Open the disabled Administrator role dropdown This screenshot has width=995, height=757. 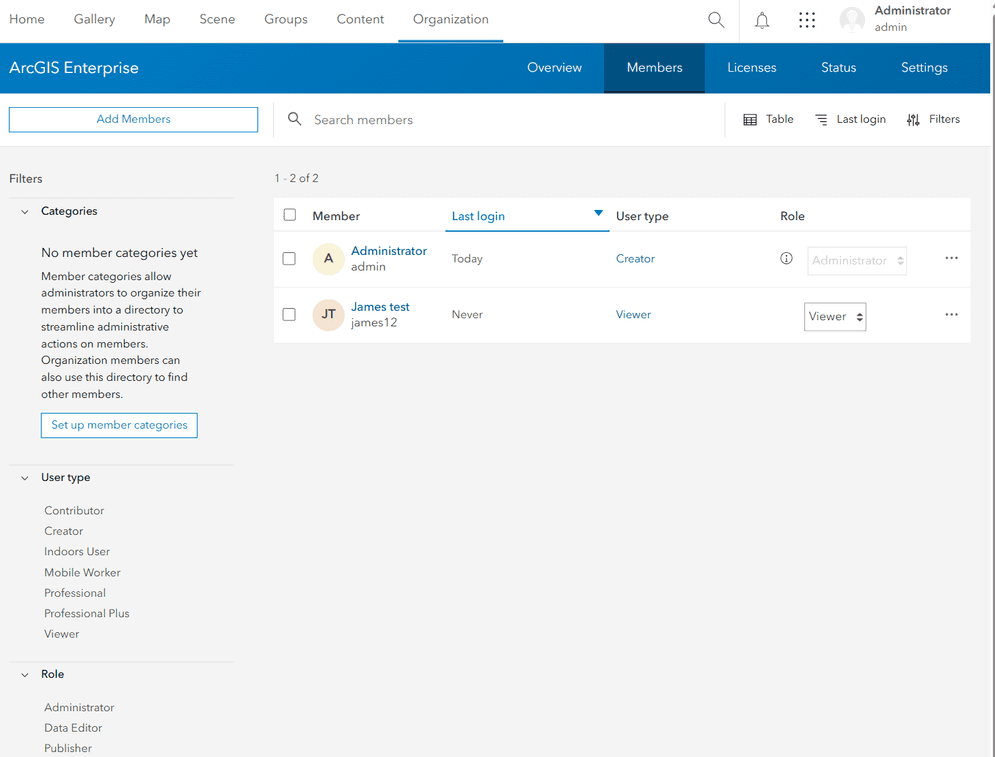(857, 261)
